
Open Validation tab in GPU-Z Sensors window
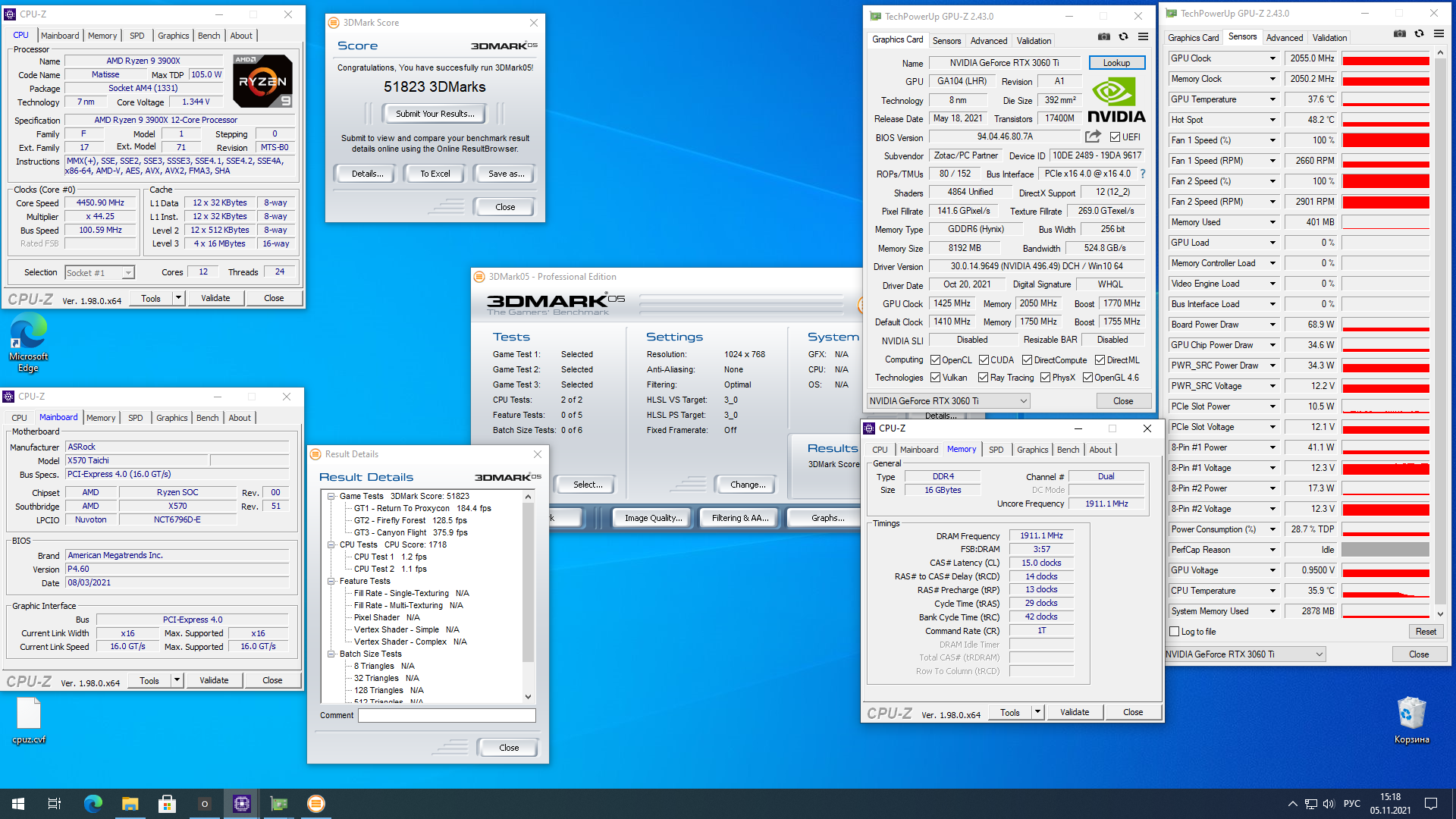[x=1329, y=38]
